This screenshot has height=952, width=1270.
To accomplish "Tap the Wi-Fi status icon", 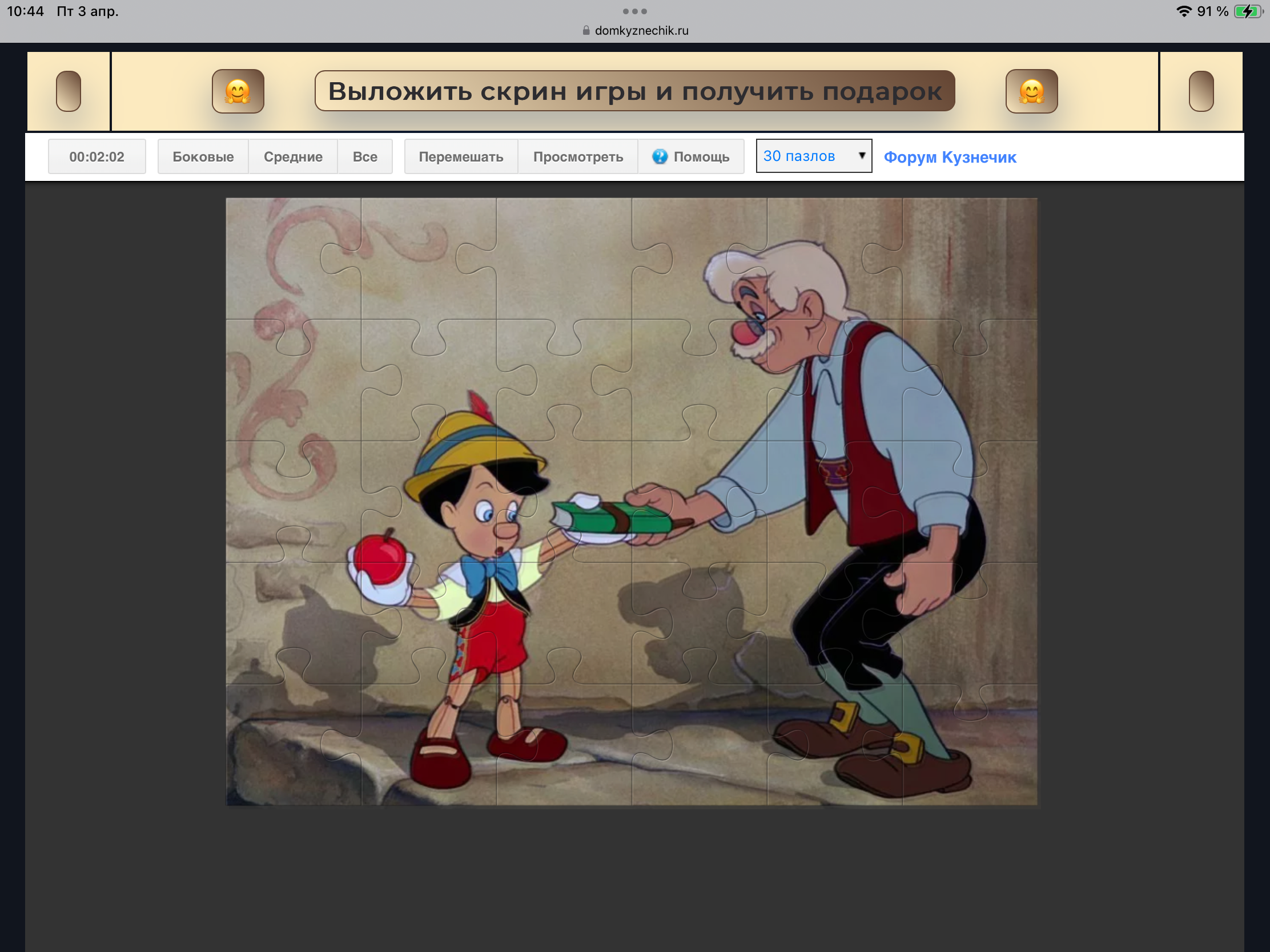I will click(1183, 11).
